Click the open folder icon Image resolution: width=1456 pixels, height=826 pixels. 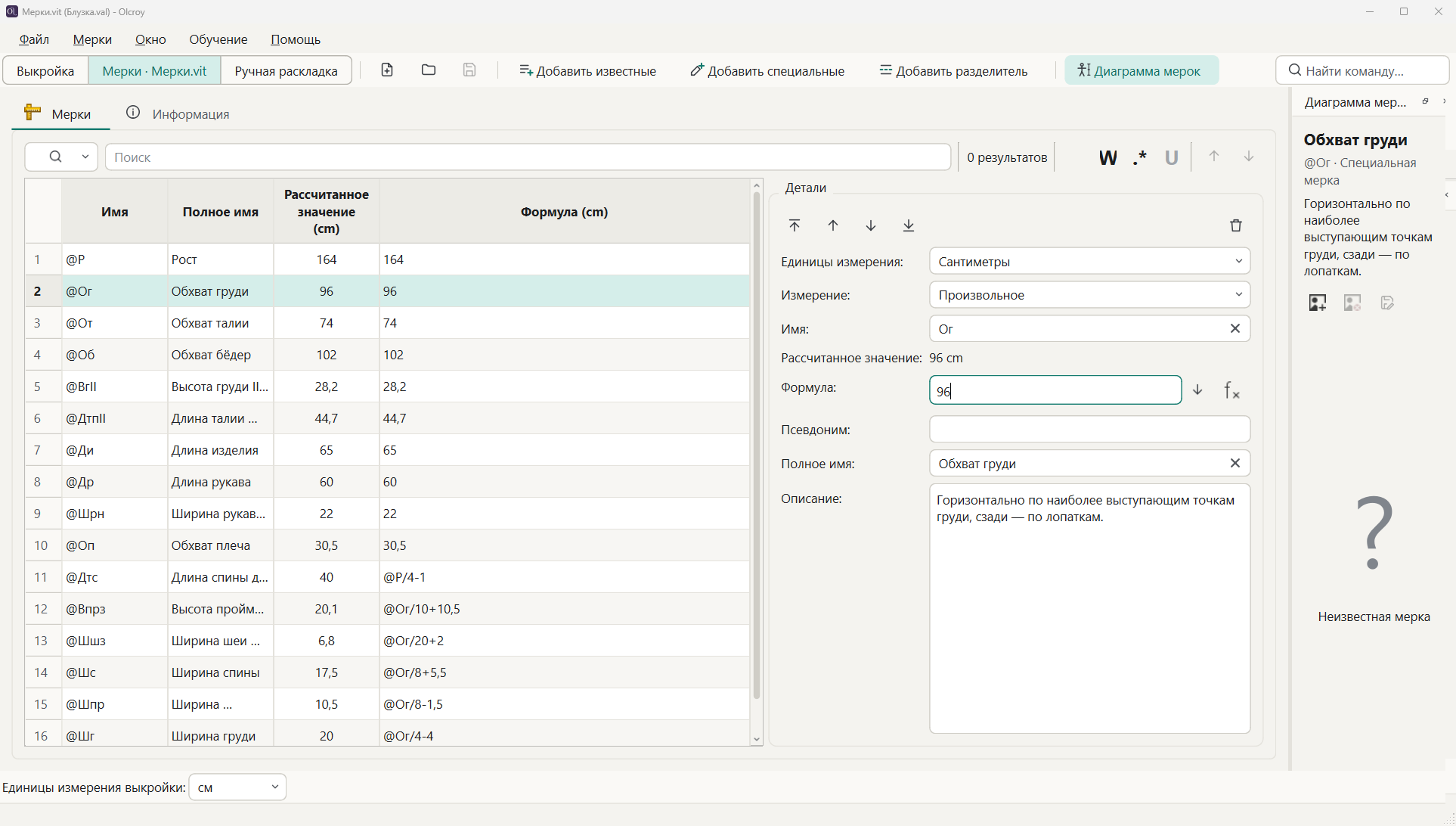(429, 70)
